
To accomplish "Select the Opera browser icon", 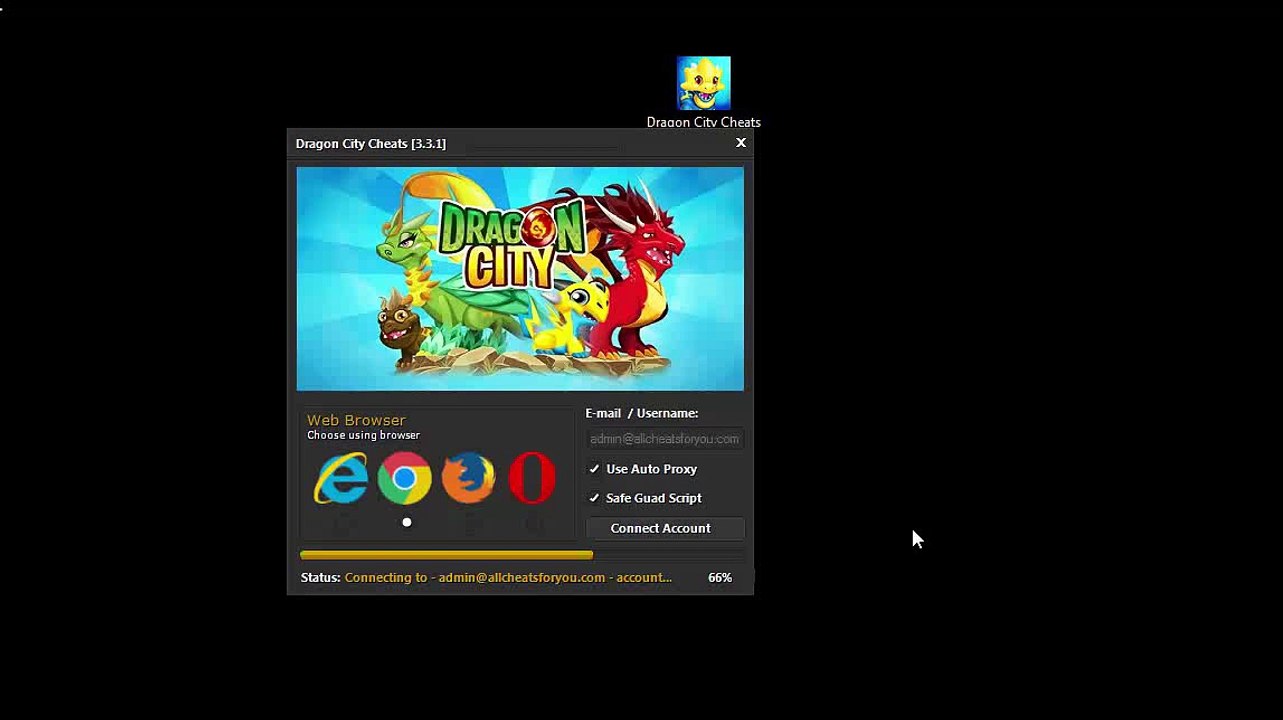I will point(532,478).
